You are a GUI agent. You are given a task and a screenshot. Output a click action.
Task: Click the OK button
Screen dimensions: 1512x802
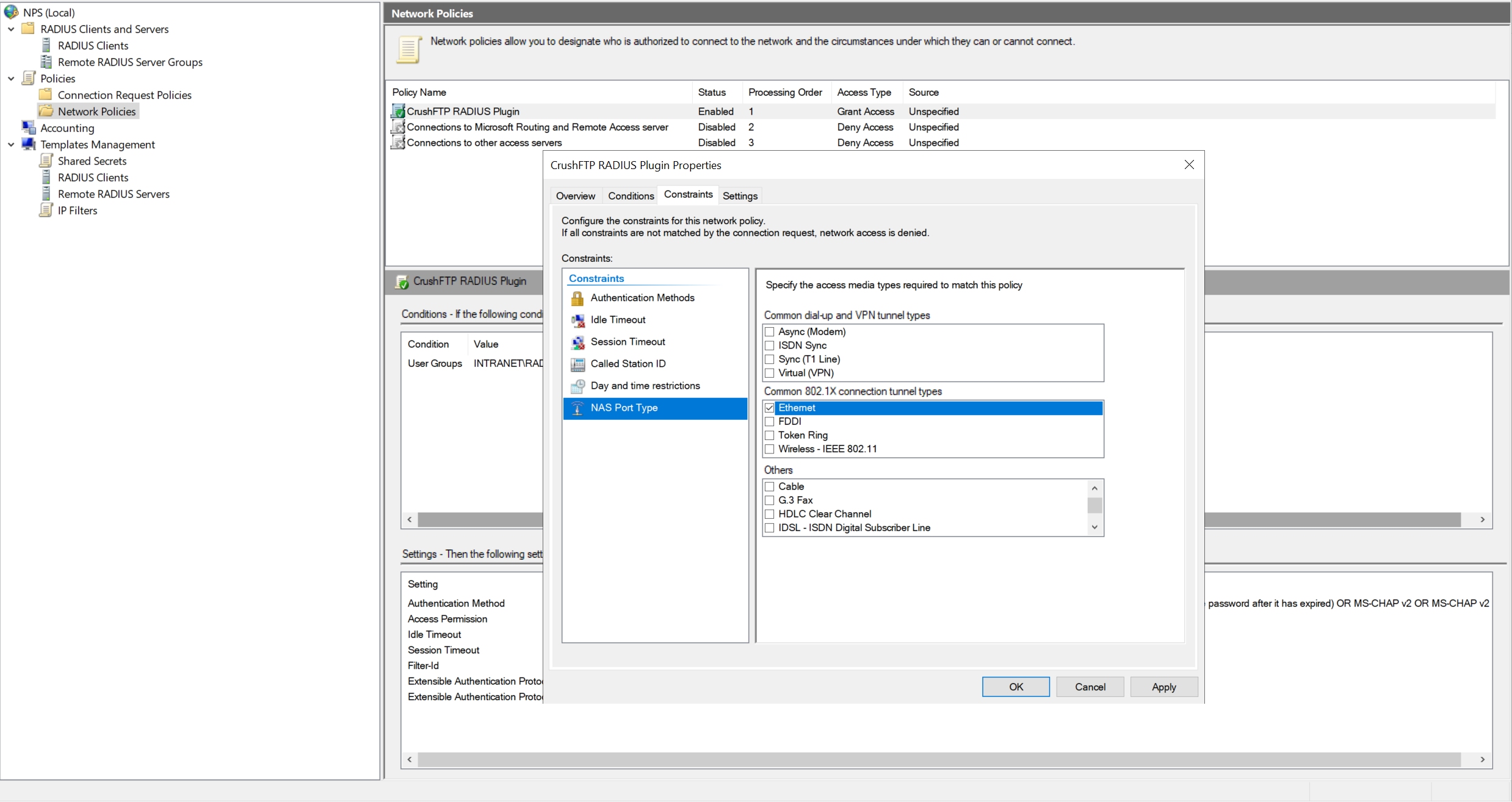tap(1016, 687)
